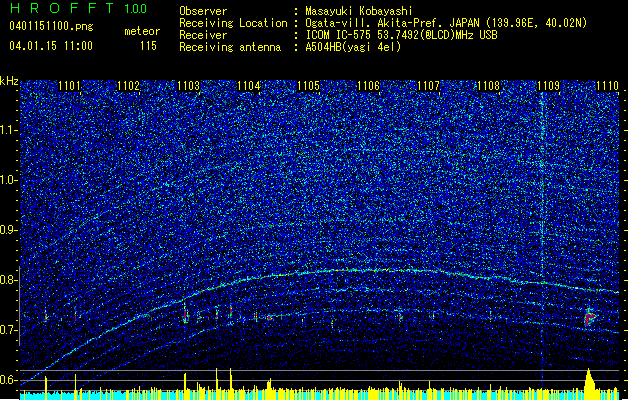Click receiver text ICOM IC-575 53.7492 MHz USB
This screenshot has width=629, height=400.
click(401, 35)
